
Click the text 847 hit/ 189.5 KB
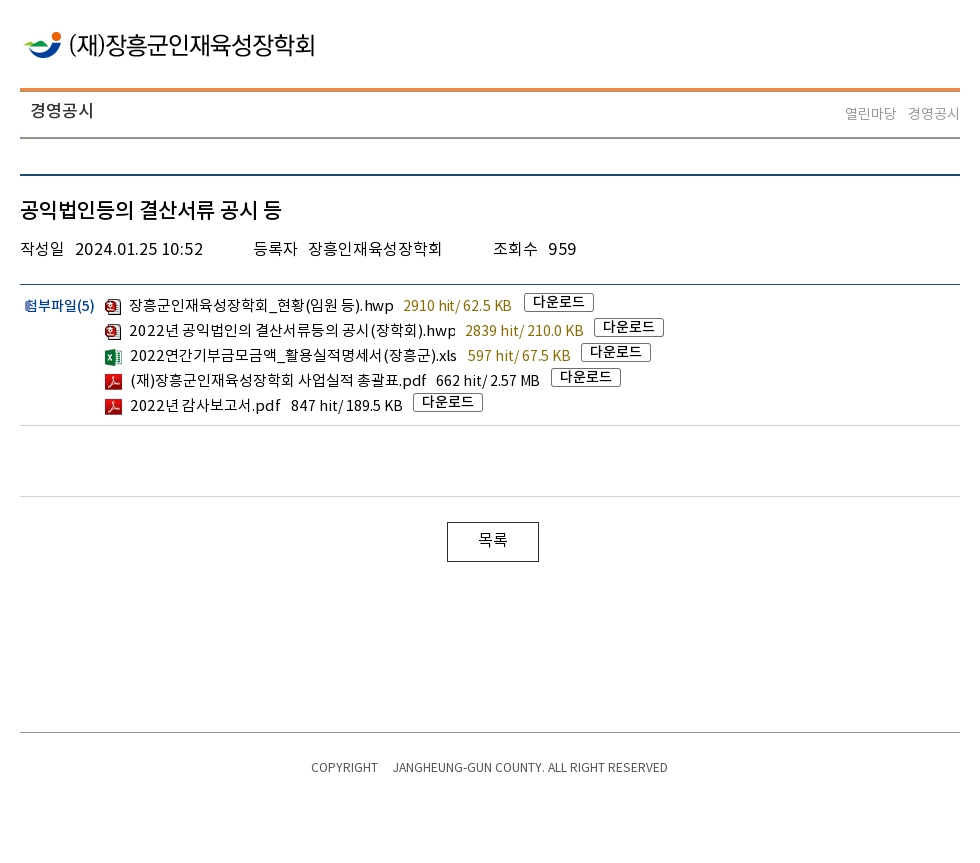pos(346,406)
